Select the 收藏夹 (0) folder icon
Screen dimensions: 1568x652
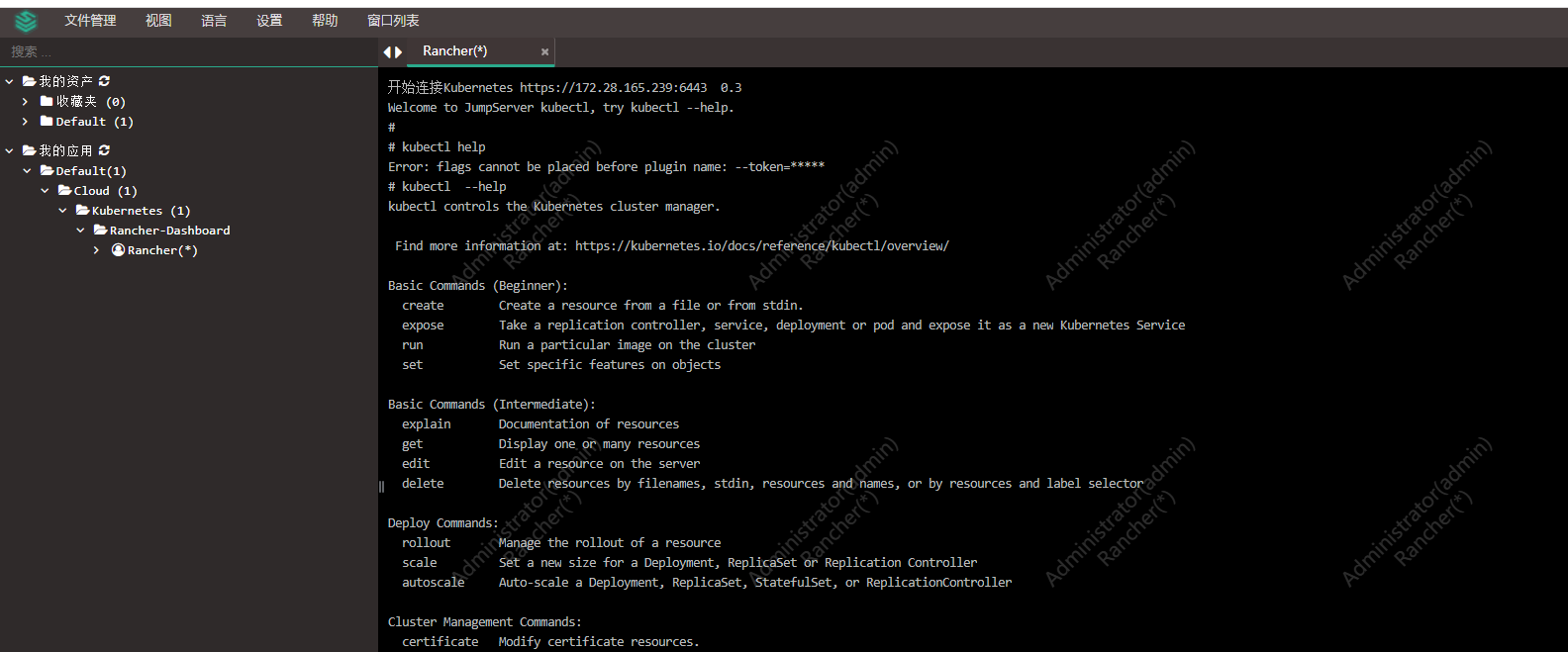pyautogui.click(x=47, y=101)
